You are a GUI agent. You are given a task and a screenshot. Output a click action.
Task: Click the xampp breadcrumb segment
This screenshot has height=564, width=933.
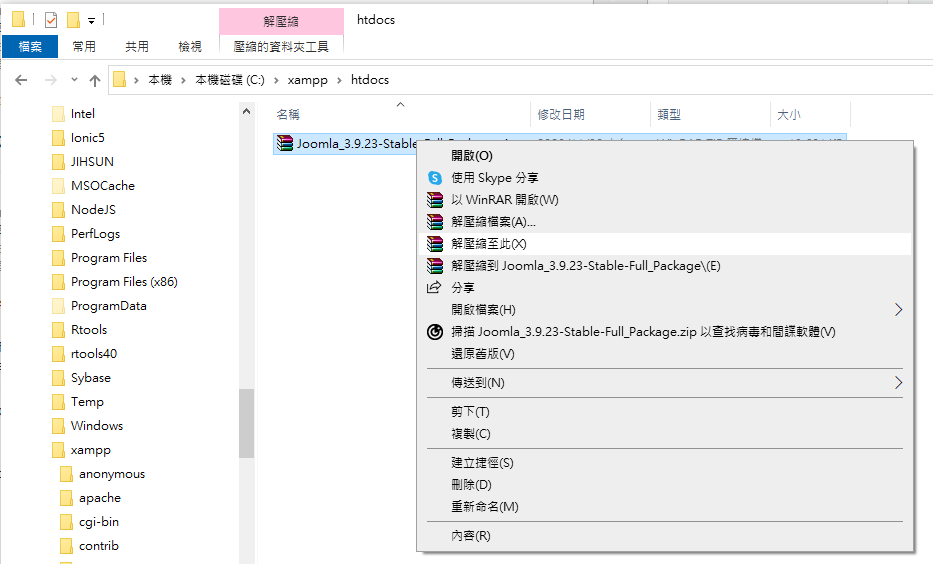pos(308,80)
